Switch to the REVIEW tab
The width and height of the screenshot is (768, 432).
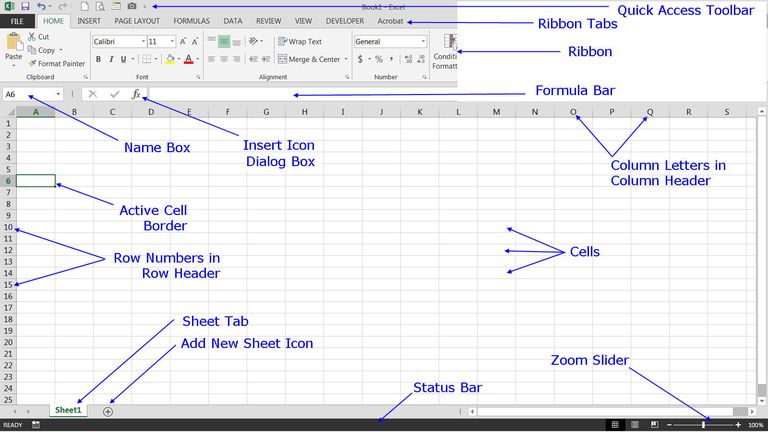point(268,21)
